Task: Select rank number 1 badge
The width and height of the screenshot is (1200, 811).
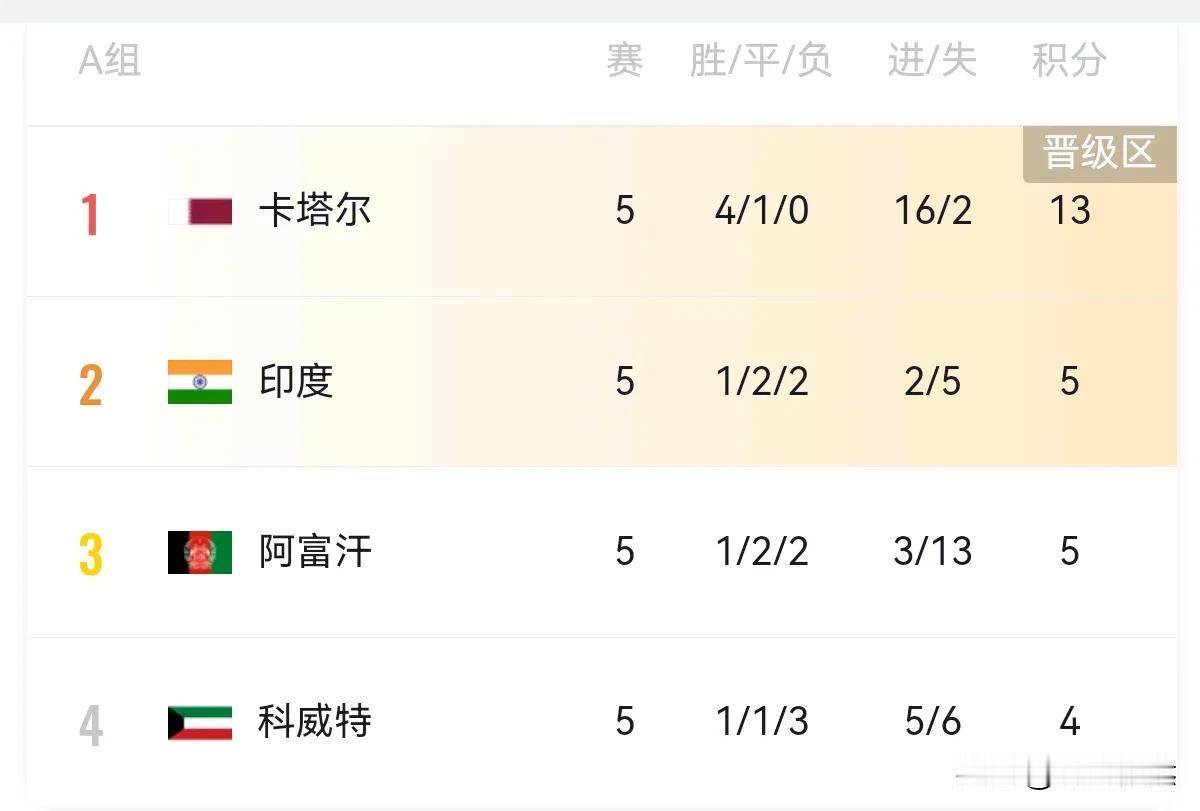Action: pos(90,214)
